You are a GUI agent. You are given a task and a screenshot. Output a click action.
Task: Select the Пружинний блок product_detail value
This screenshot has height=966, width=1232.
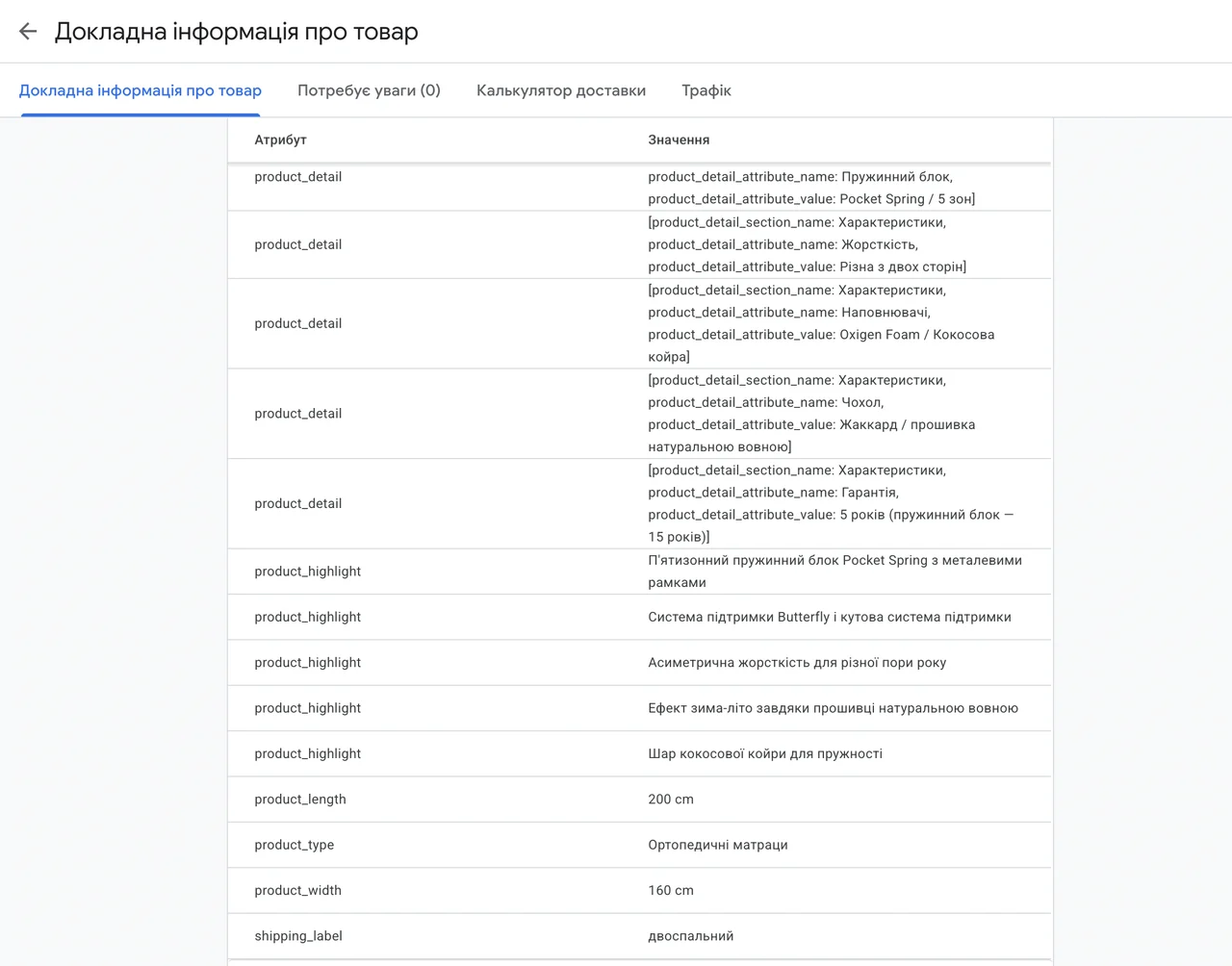811,188
